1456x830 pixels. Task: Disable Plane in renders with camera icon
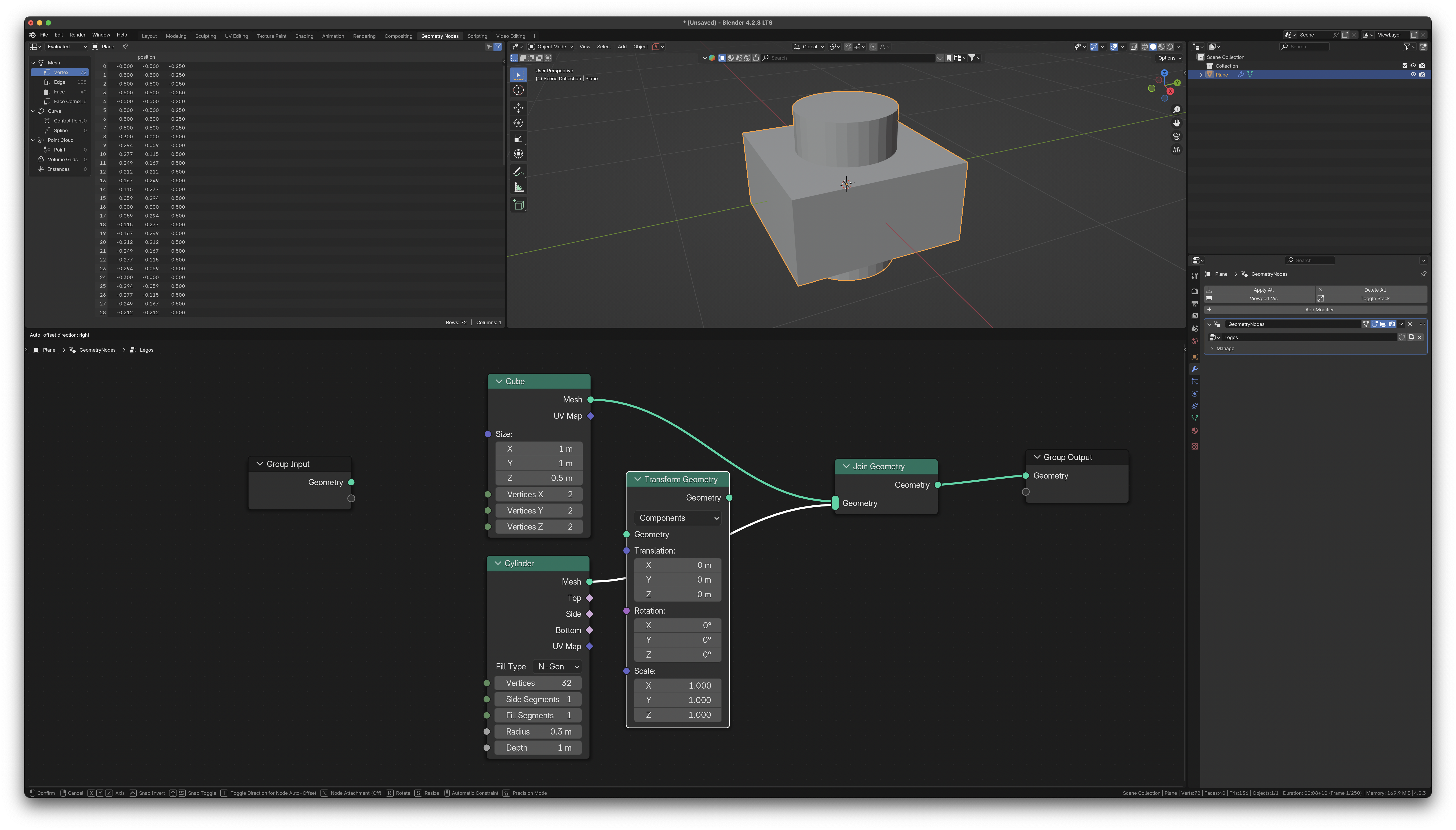[1422, 75]
